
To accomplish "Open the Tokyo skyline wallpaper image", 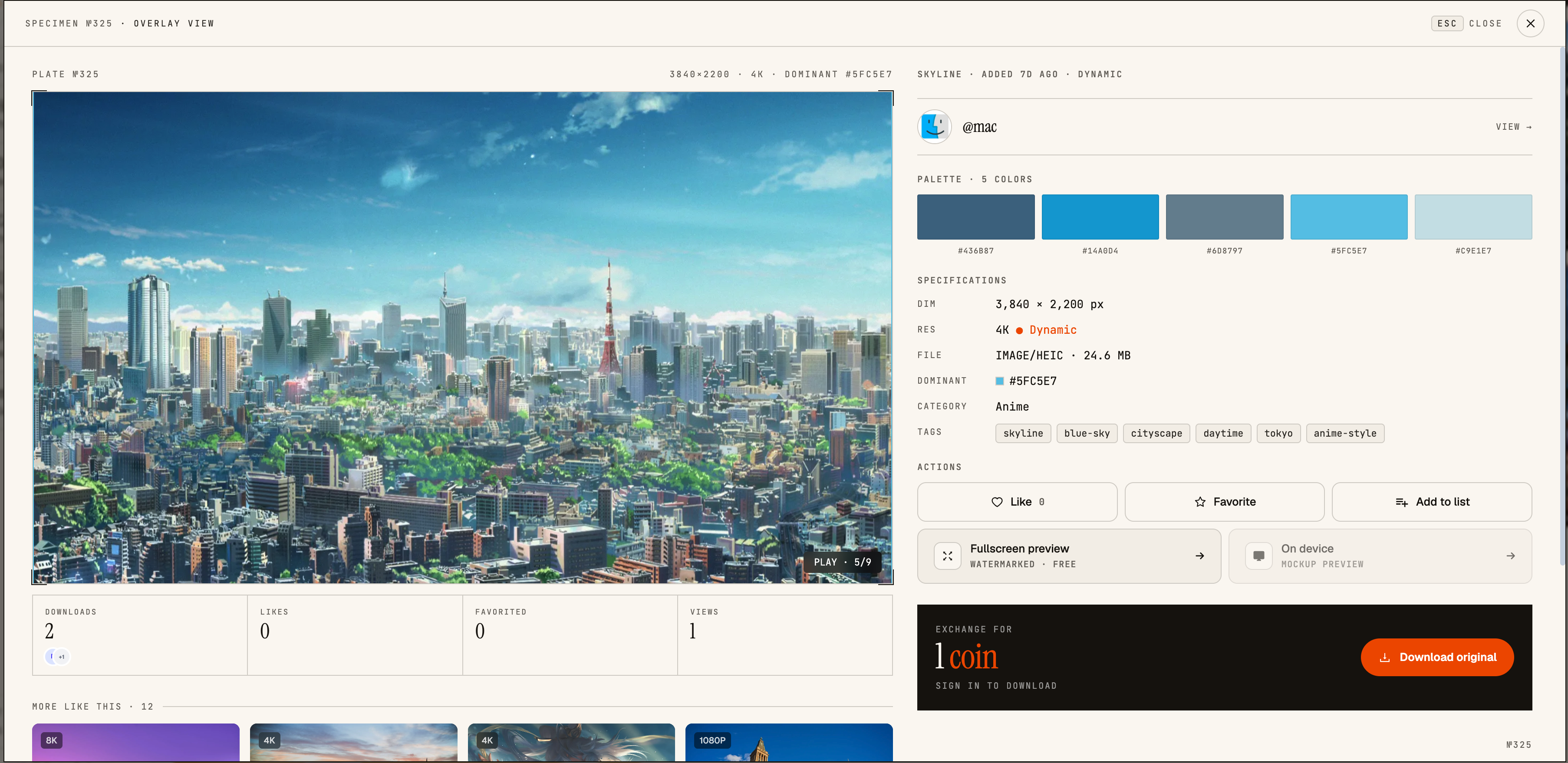I will click(463, 338).
